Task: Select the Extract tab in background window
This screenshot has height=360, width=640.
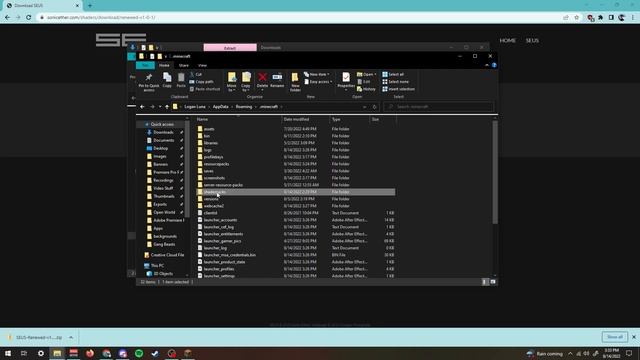Action: (230, 48)
